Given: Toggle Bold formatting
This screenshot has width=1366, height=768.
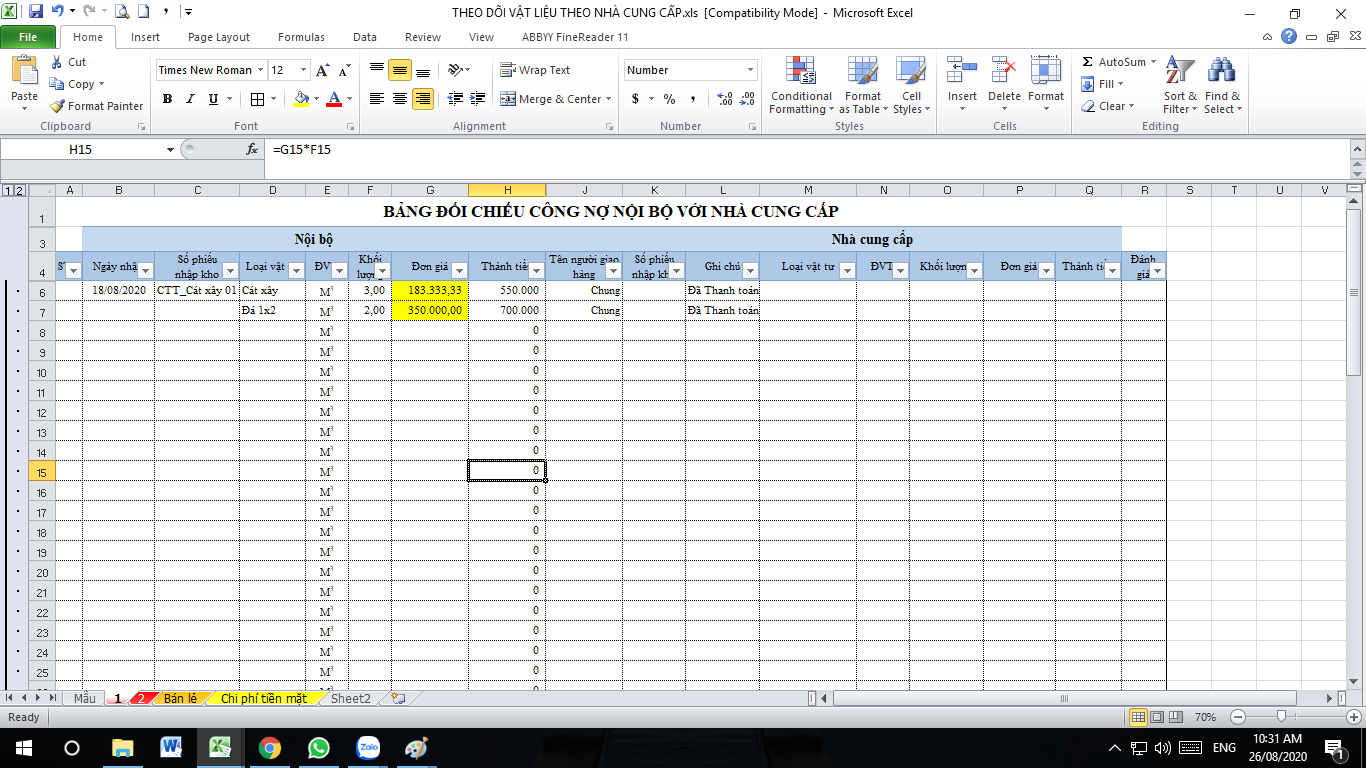Looking at the screenshot, I should click(167, 99).
